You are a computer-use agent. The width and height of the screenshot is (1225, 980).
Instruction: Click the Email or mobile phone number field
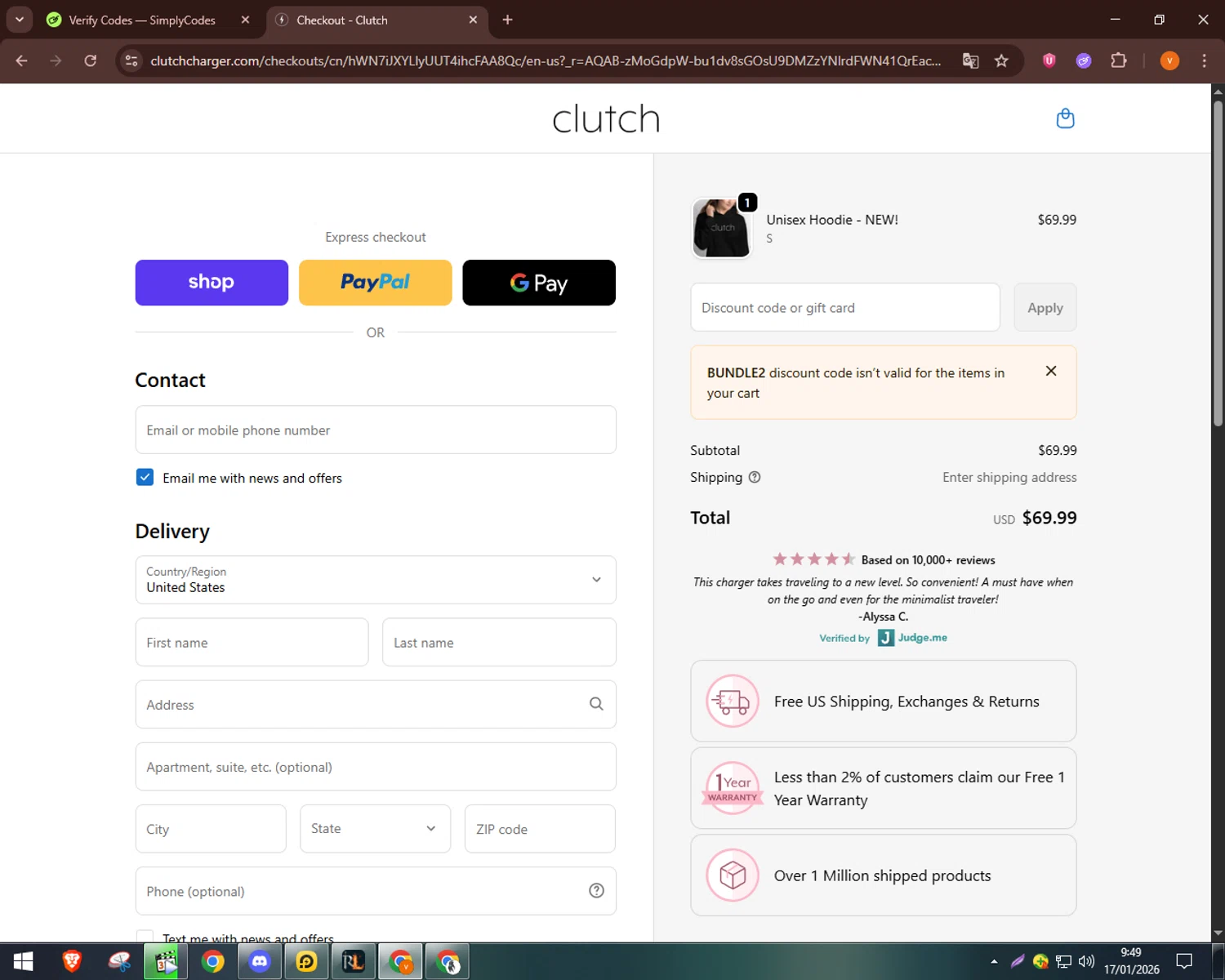point(376,430)
